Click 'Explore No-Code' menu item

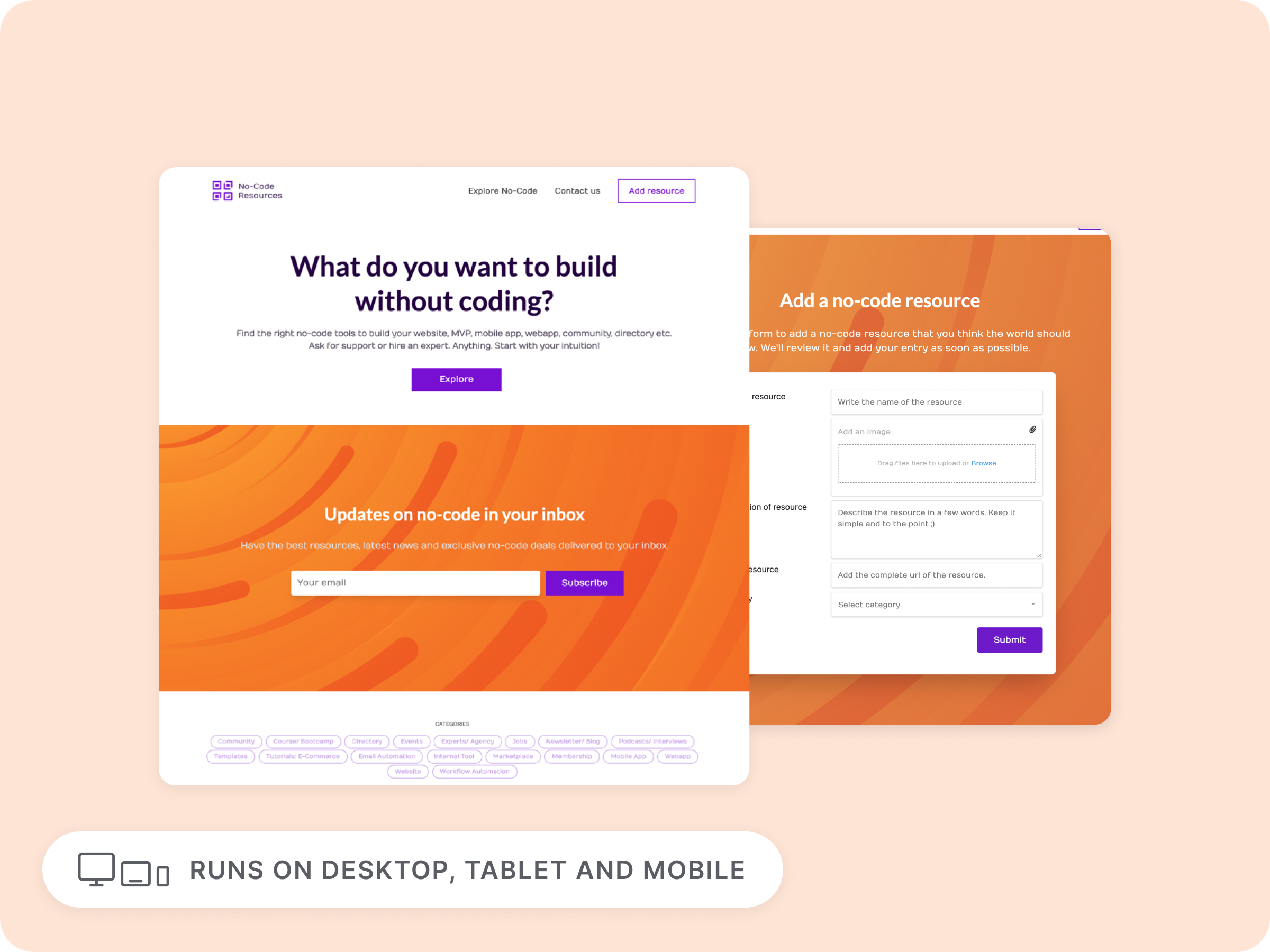pyautogui.click(x=502, y=190)
